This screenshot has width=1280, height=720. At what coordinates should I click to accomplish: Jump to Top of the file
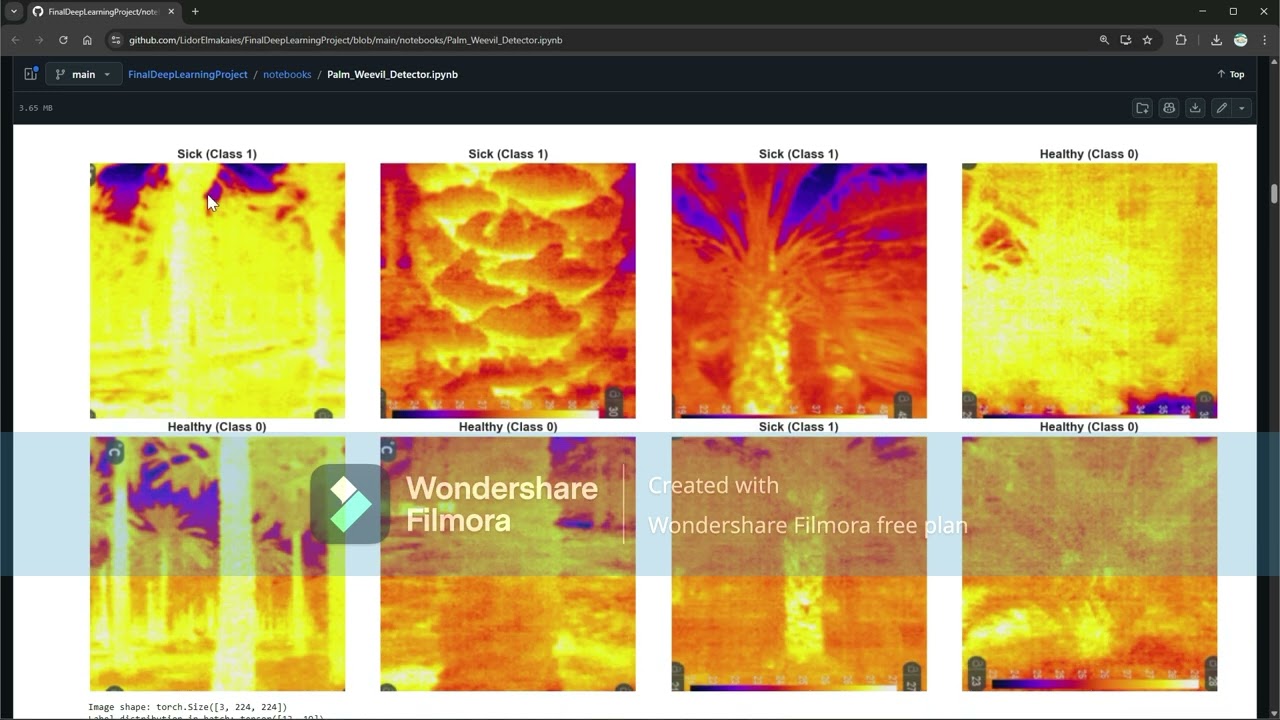tap(1231, 74)
